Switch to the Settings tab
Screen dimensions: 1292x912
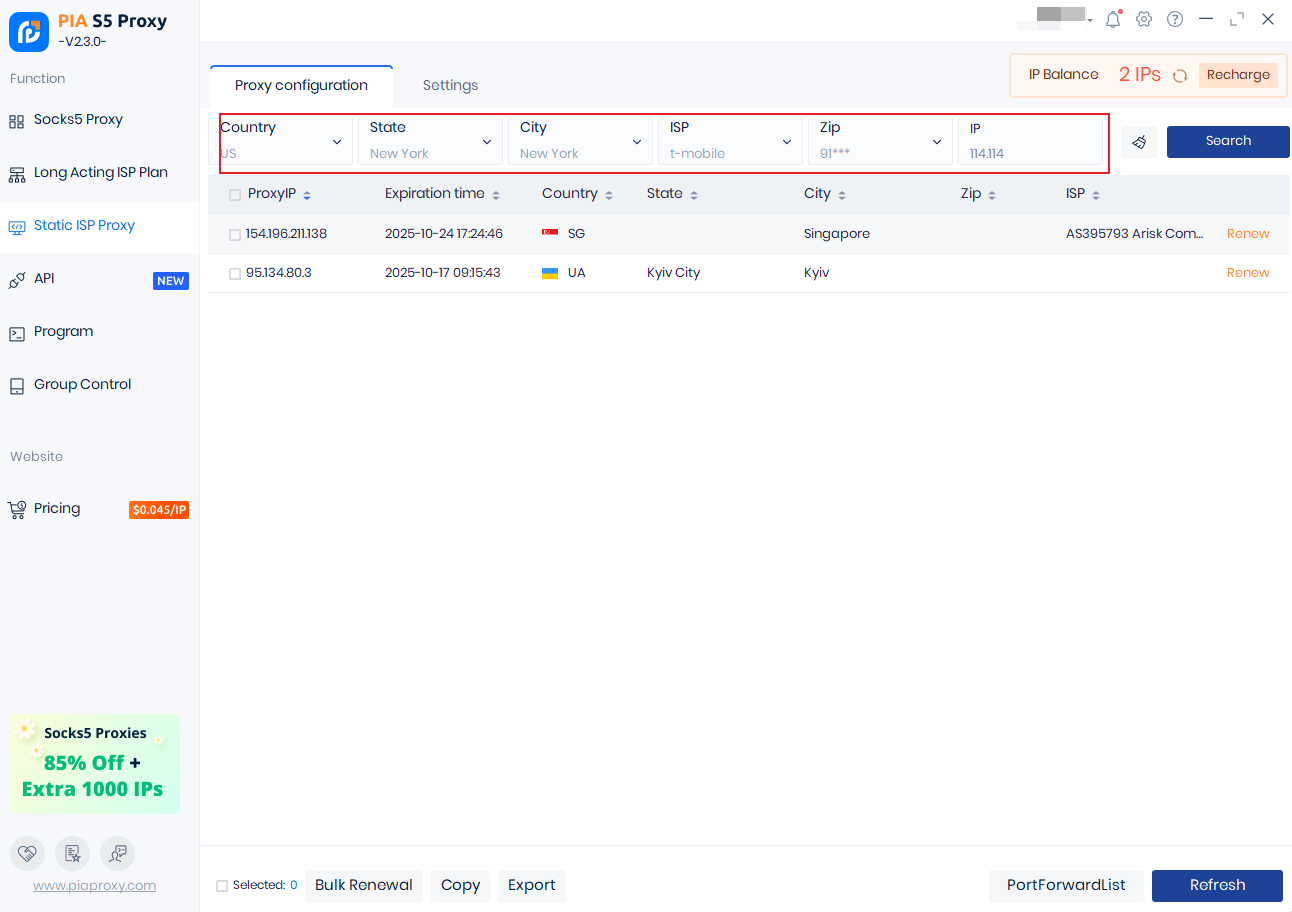pyautogui.click(x=450, y=86)
